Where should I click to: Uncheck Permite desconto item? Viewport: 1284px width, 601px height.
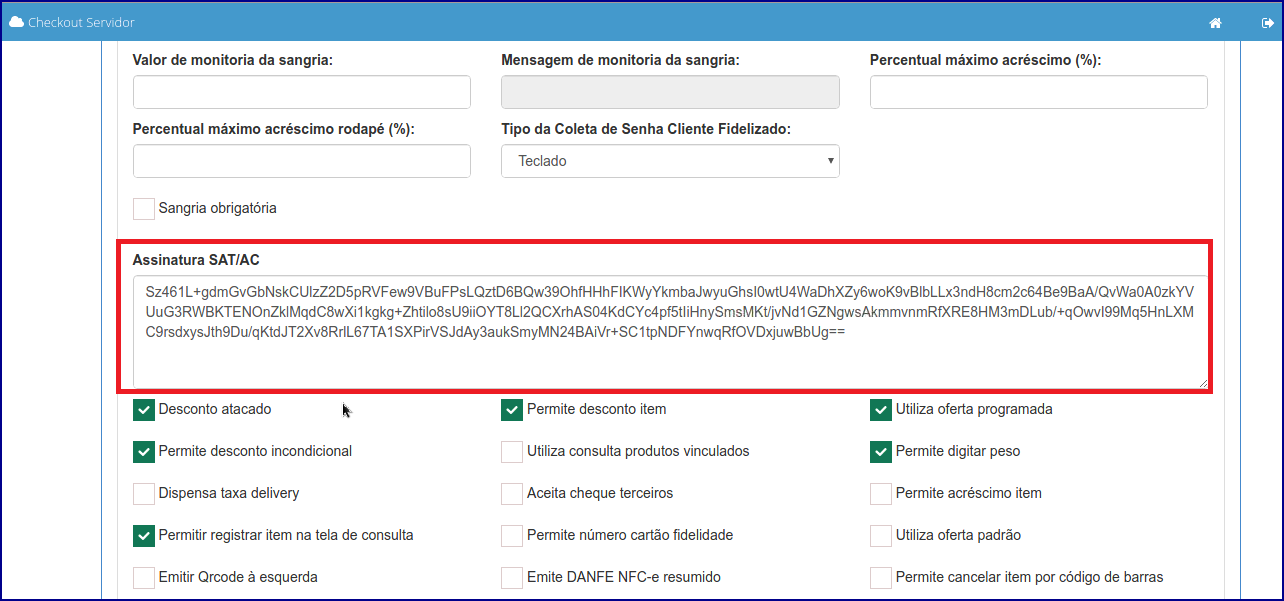(x=512, y=409)
